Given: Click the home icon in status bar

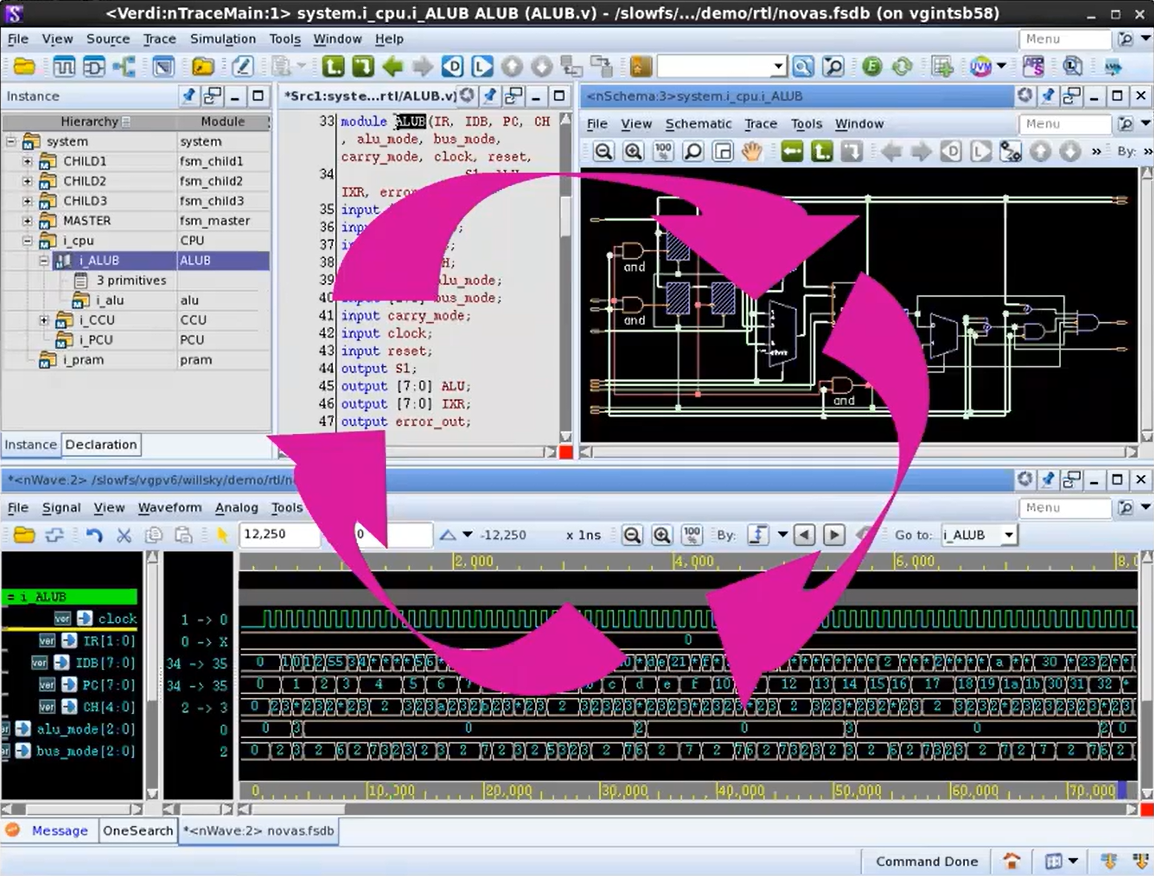Looking at the screenshot, I should click(x=1012, y=861).
